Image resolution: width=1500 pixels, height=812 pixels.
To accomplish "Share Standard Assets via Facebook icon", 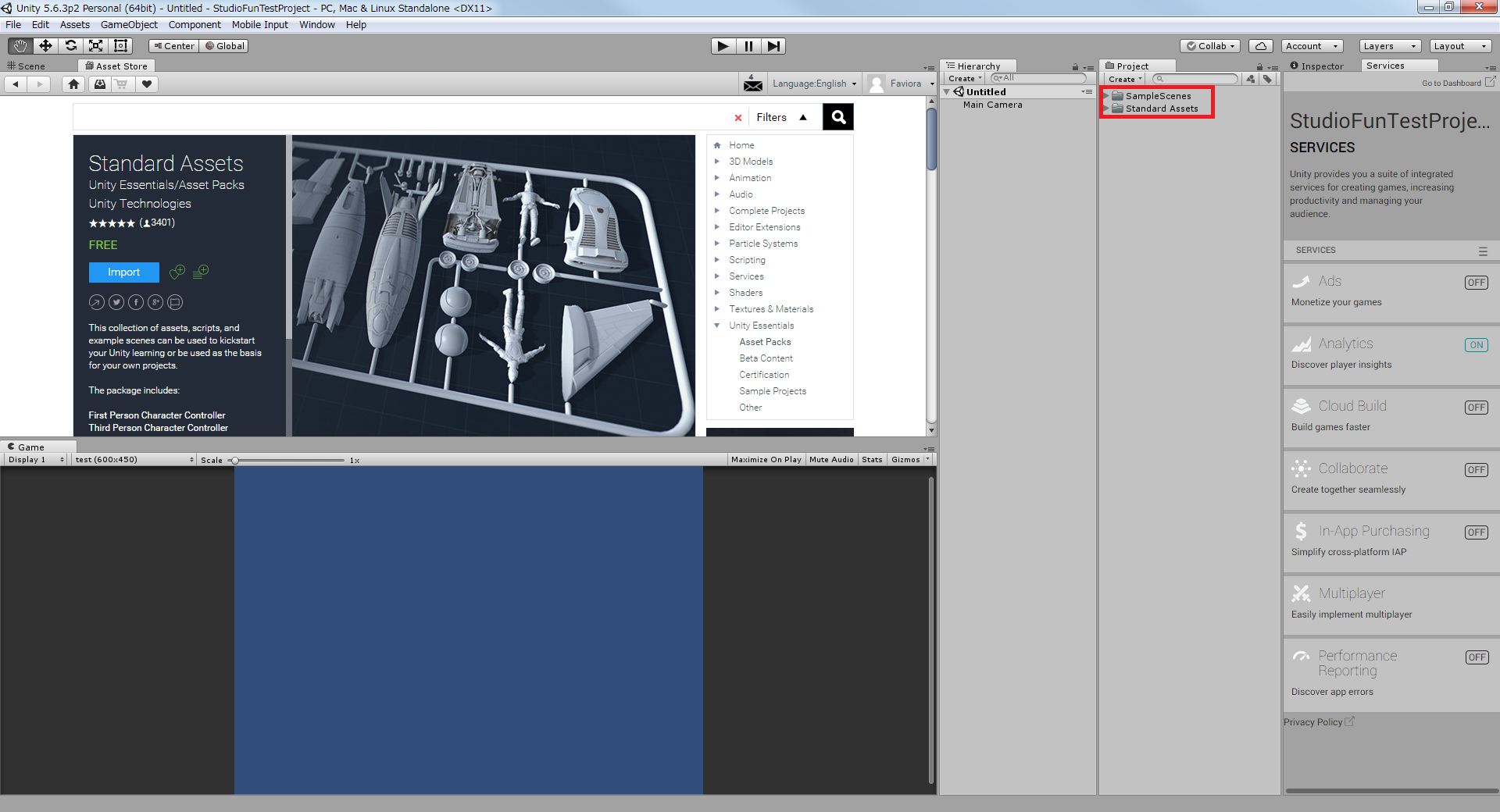I will (x=136, y=302).
